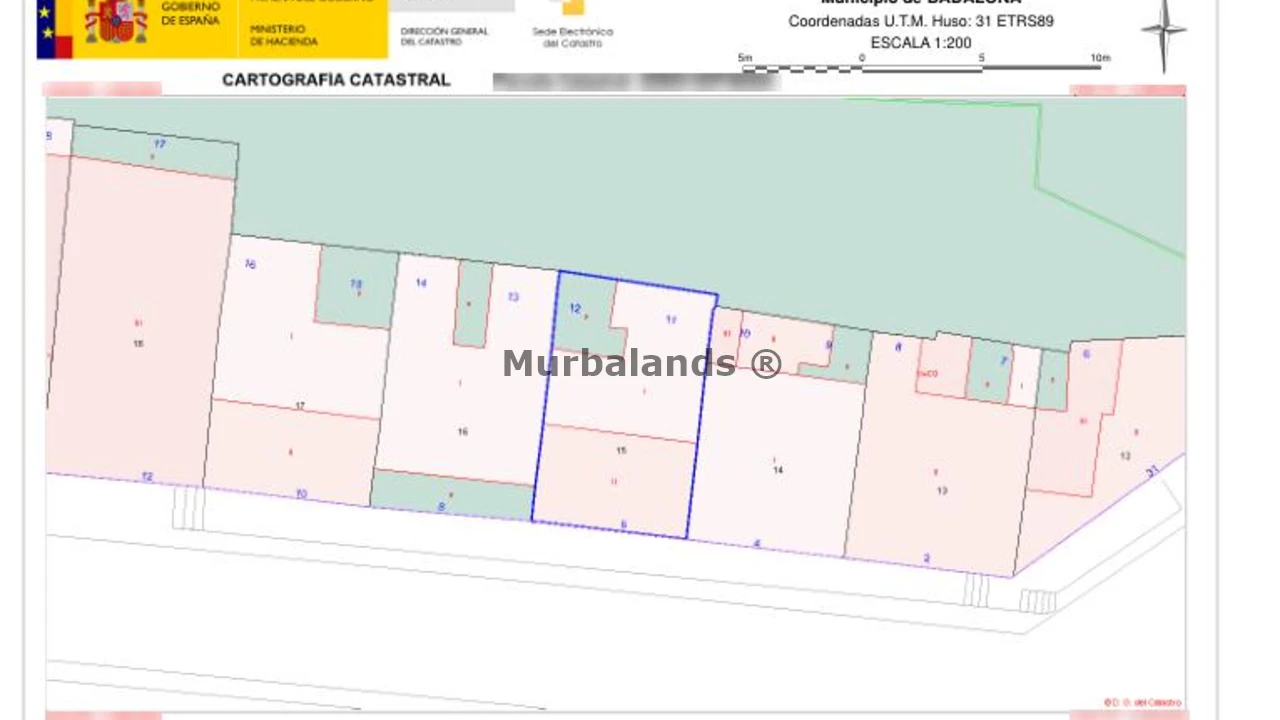Click the north arrow compass symbol
This screenshot has width=1280, height=720.
[1163, 33]
